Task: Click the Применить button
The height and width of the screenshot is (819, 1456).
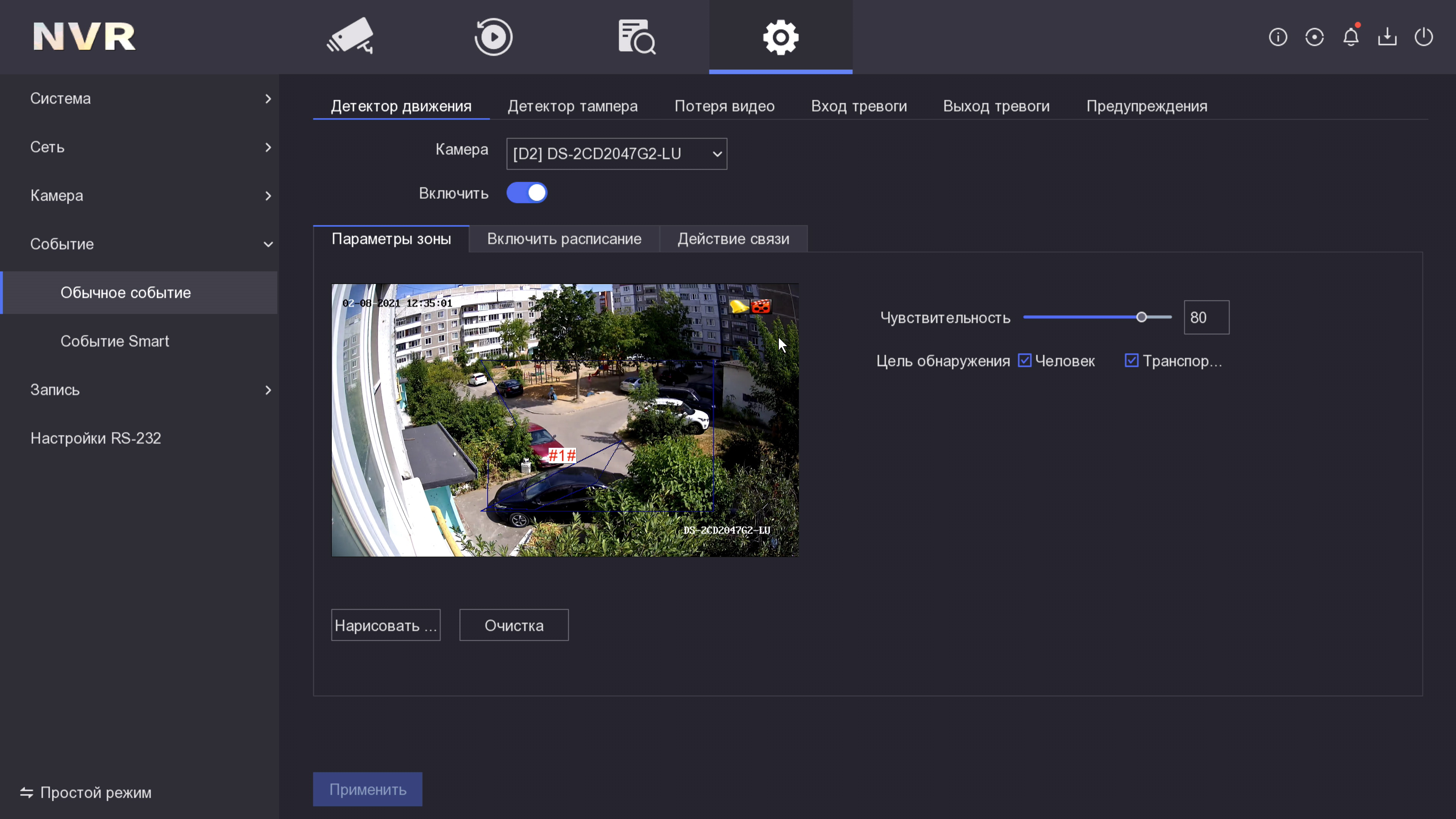Action: coord(367,789)
